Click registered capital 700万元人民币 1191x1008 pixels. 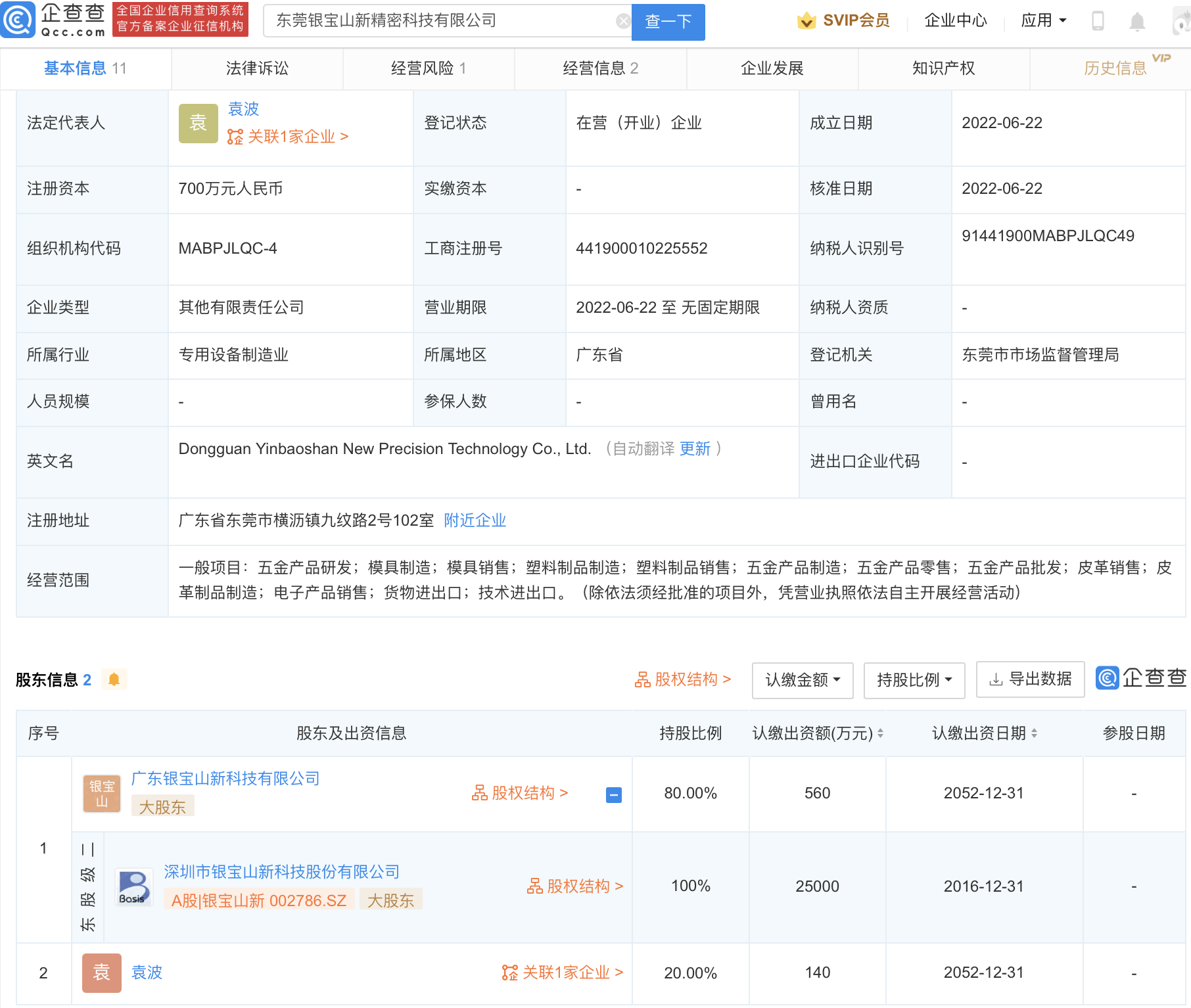tap(231, 189)
